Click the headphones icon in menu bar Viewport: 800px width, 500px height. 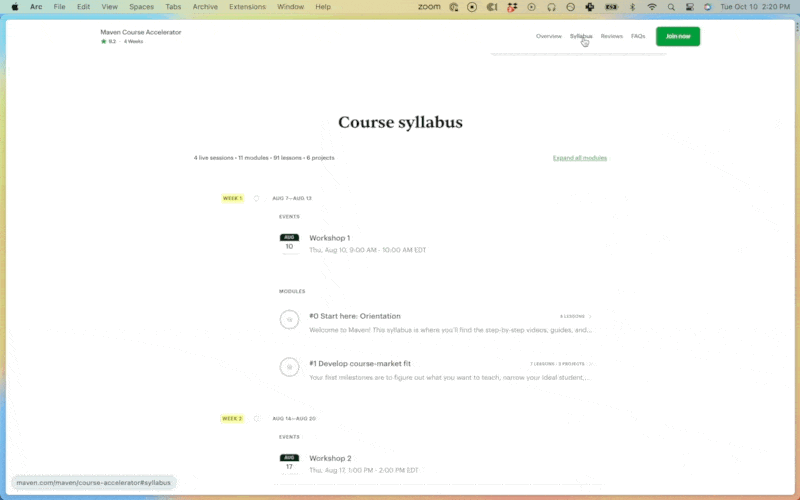pos(551,7)
